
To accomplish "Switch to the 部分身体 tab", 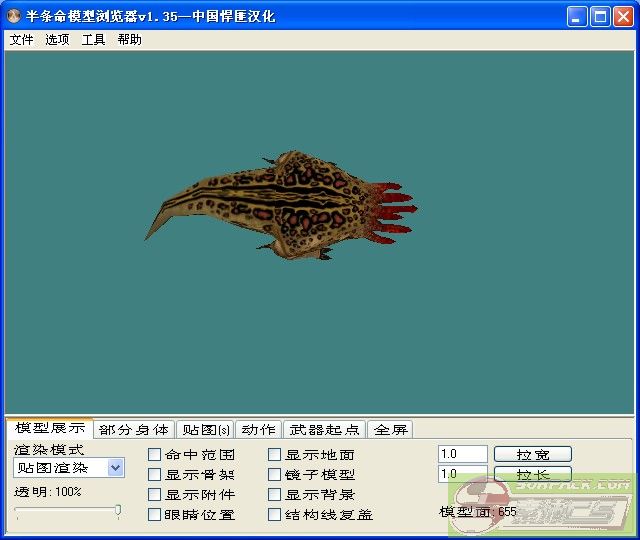I will click(134, 430).
